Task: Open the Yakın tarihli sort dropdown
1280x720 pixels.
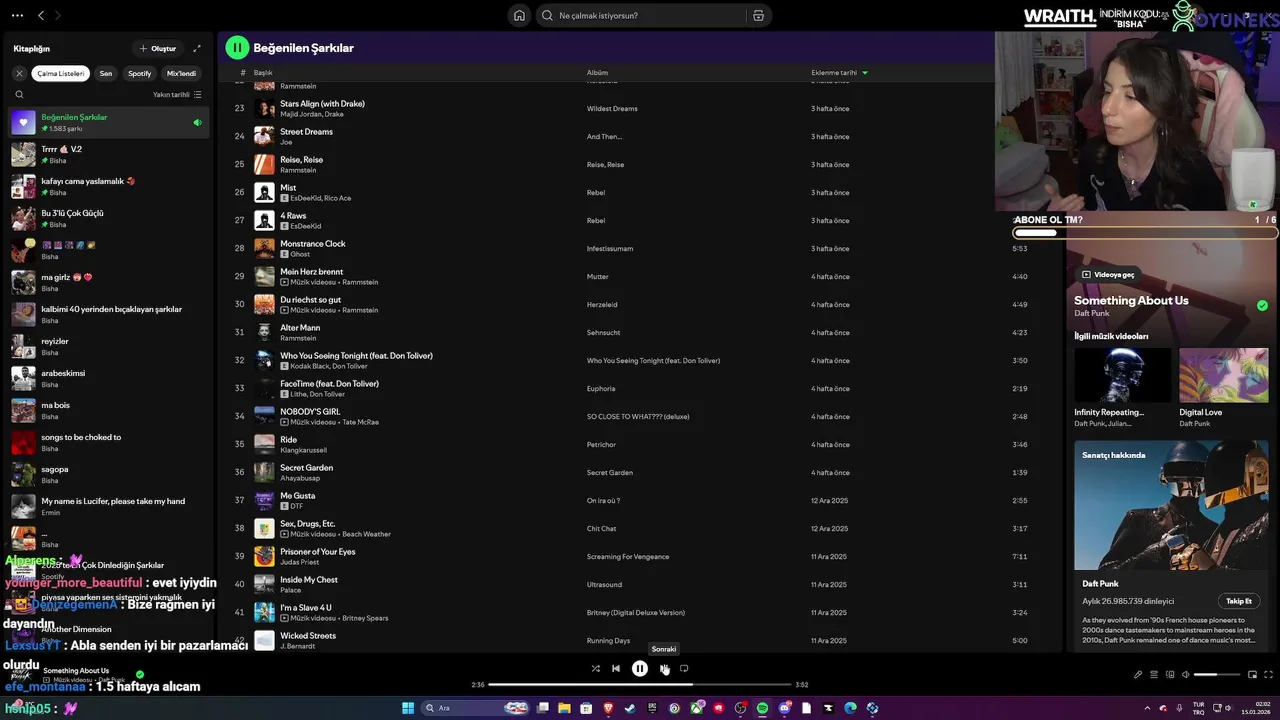Action: (177, 95)
